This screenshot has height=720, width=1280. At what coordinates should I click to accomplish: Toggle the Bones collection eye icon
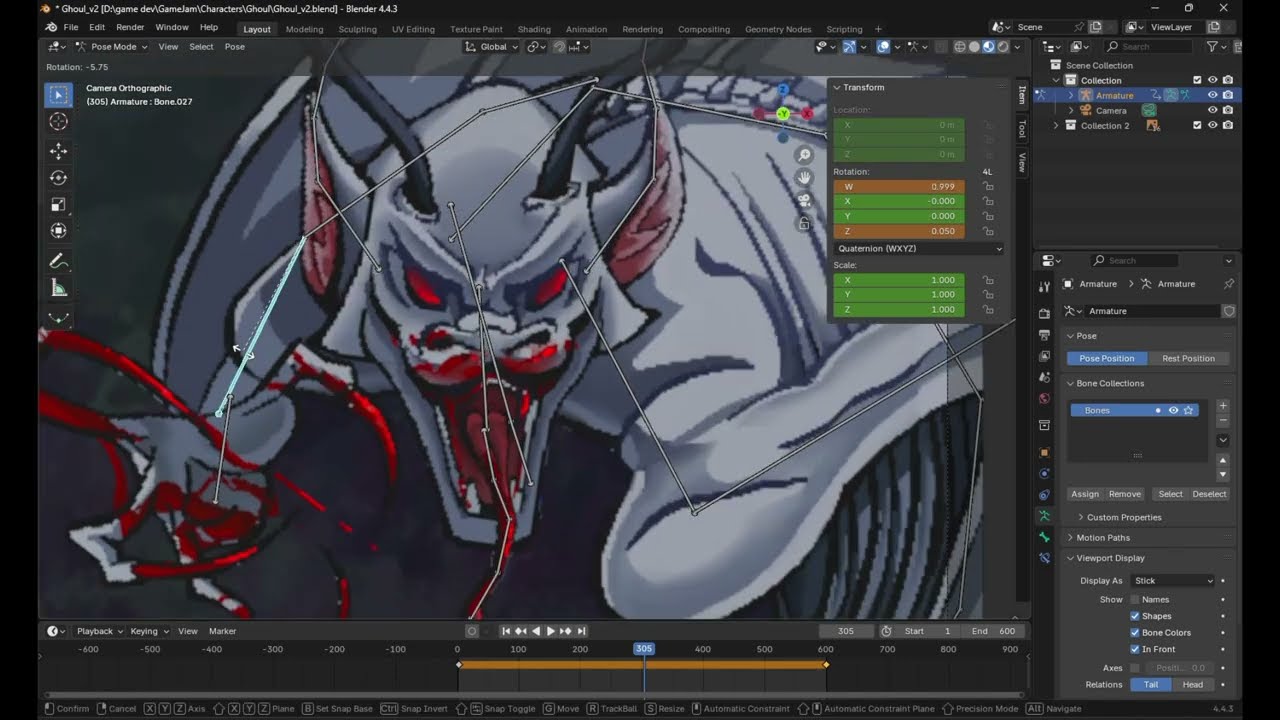point(1173,410)
